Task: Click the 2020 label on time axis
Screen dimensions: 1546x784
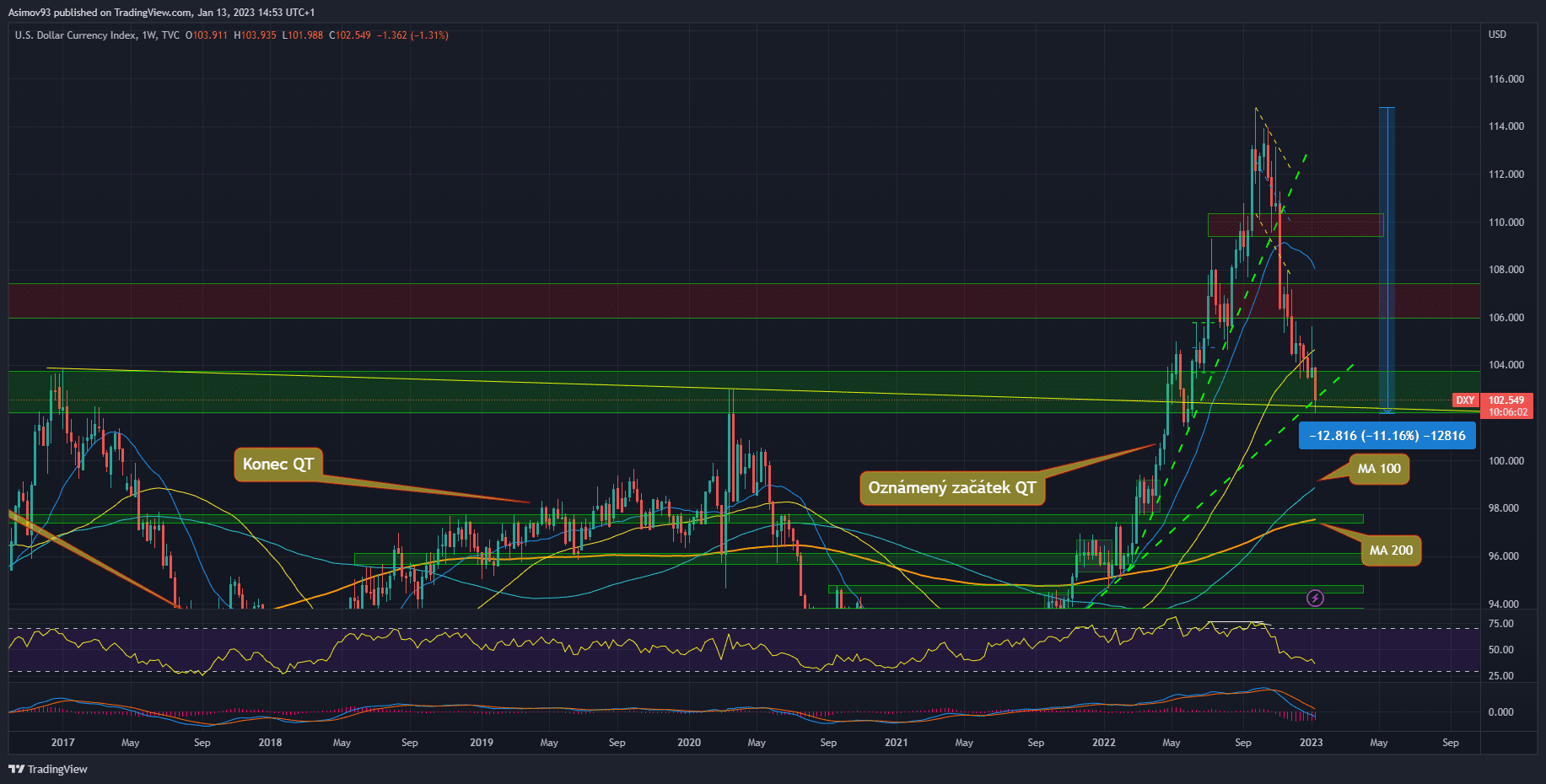Action: pyautogui.click(x=689, y=743)
